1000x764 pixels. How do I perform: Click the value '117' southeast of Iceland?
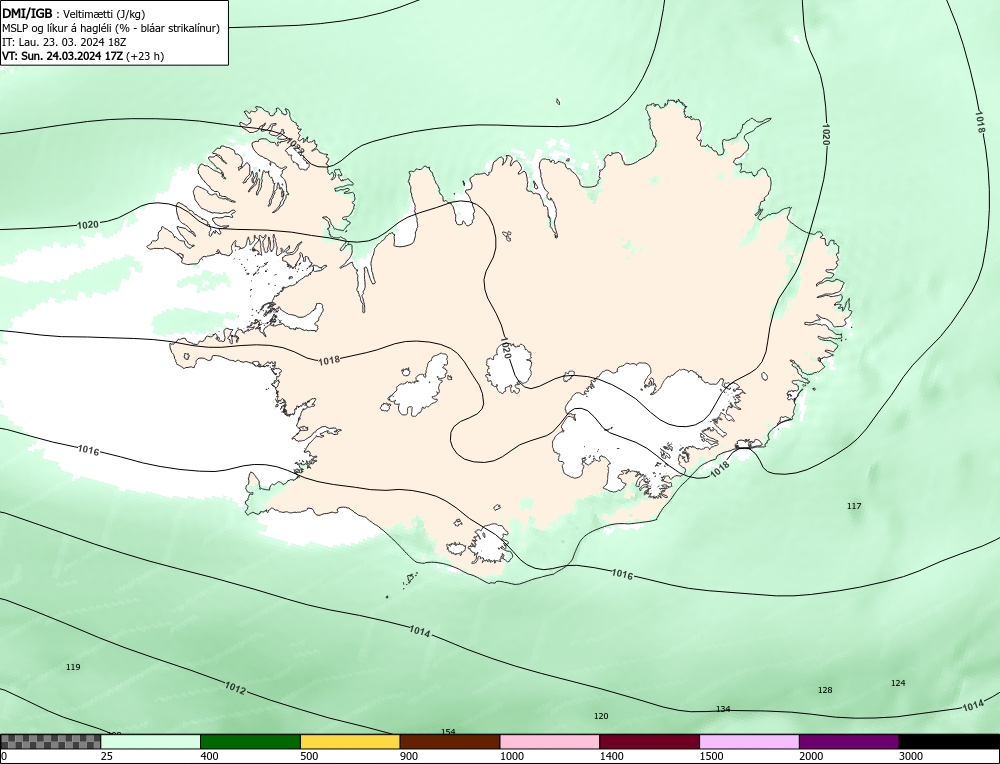pyautogui.click(x=854, y=506)
